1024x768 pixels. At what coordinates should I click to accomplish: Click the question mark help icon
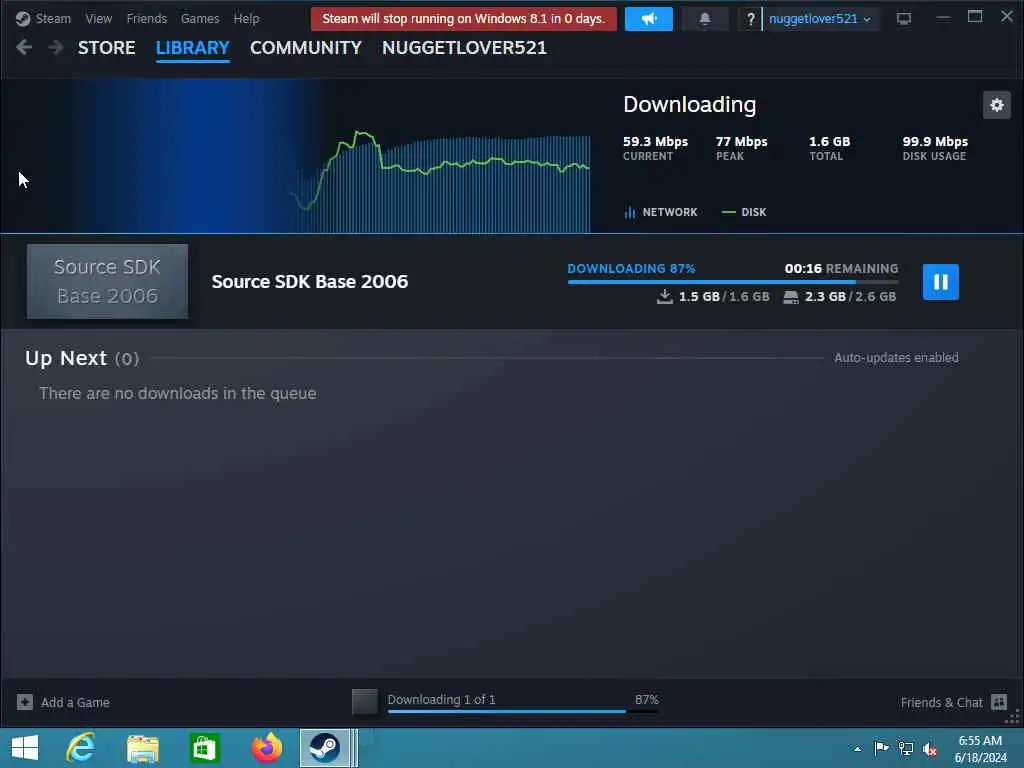coord(750,19)
